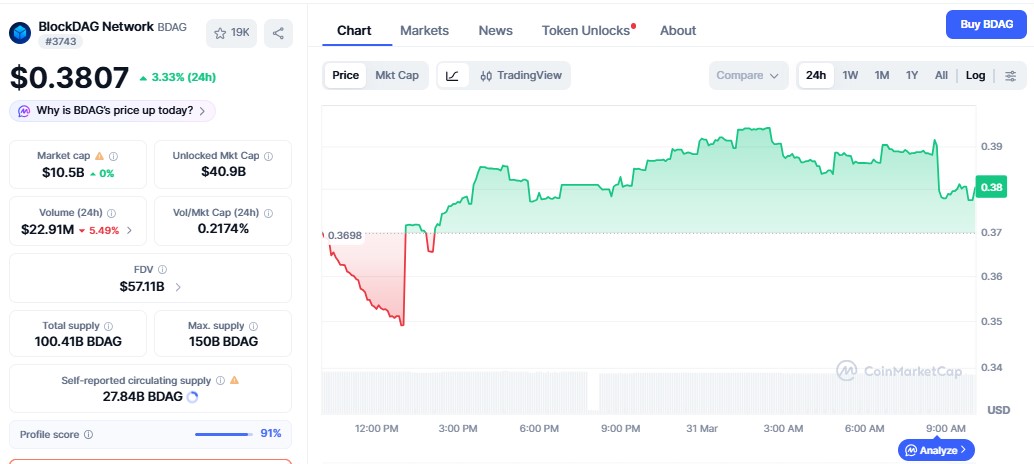Switch to TradingView candlestick chart
This screenshot has height=464, width=1034.
(x=521, y=75)
